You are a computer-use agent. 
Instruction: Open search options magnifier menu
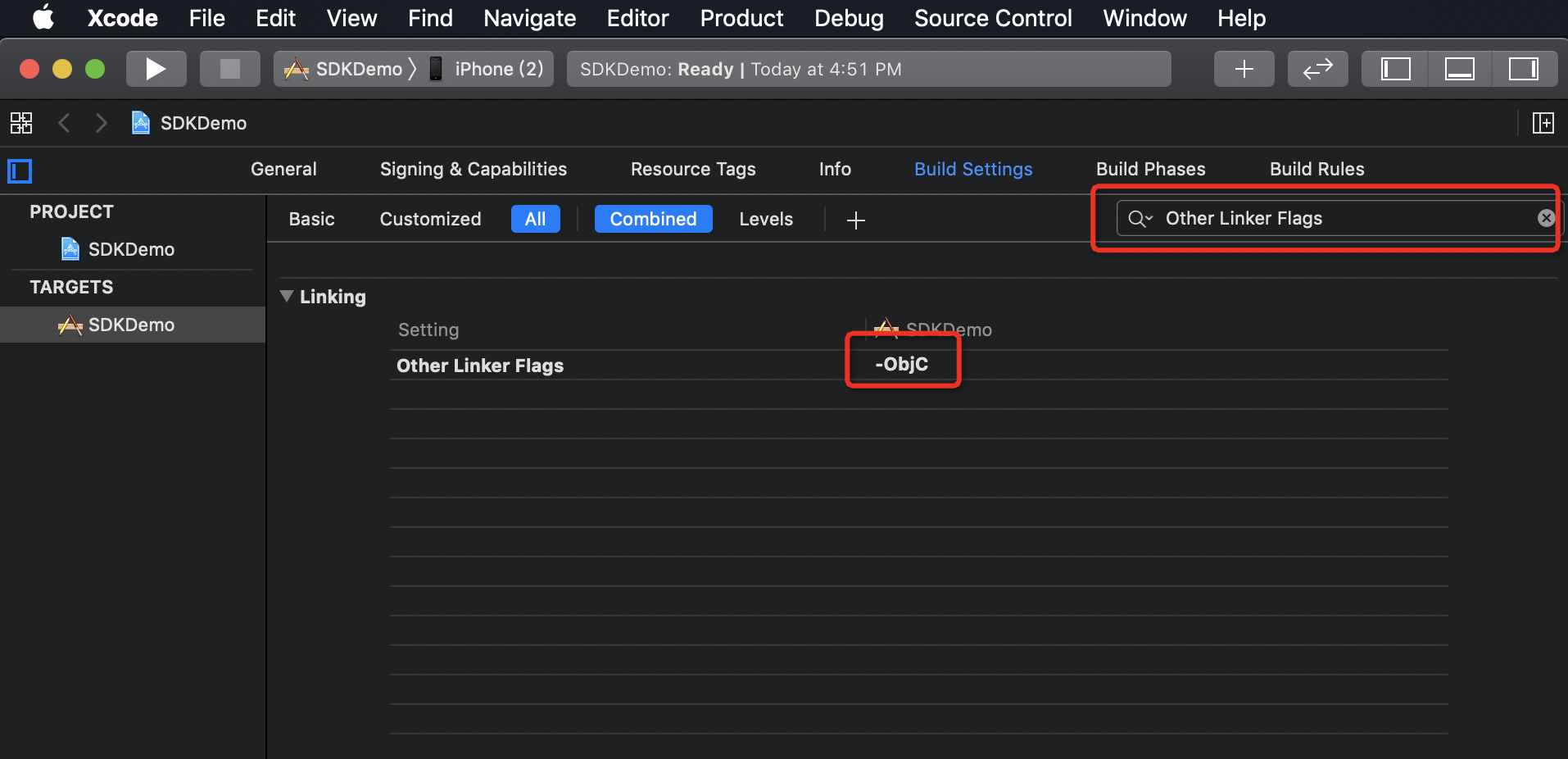[x=1140, y=218]
